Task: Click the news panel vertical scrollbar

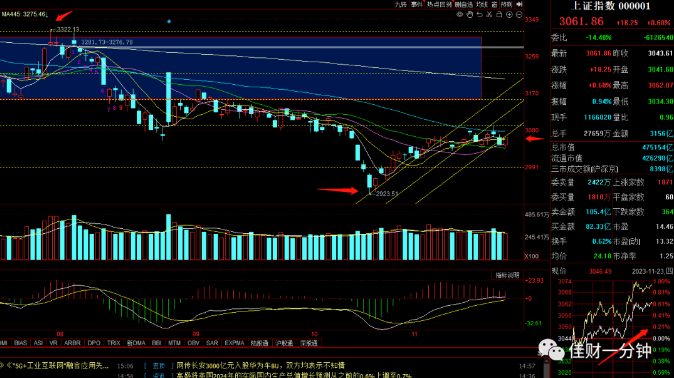Action: click(546, 369)
